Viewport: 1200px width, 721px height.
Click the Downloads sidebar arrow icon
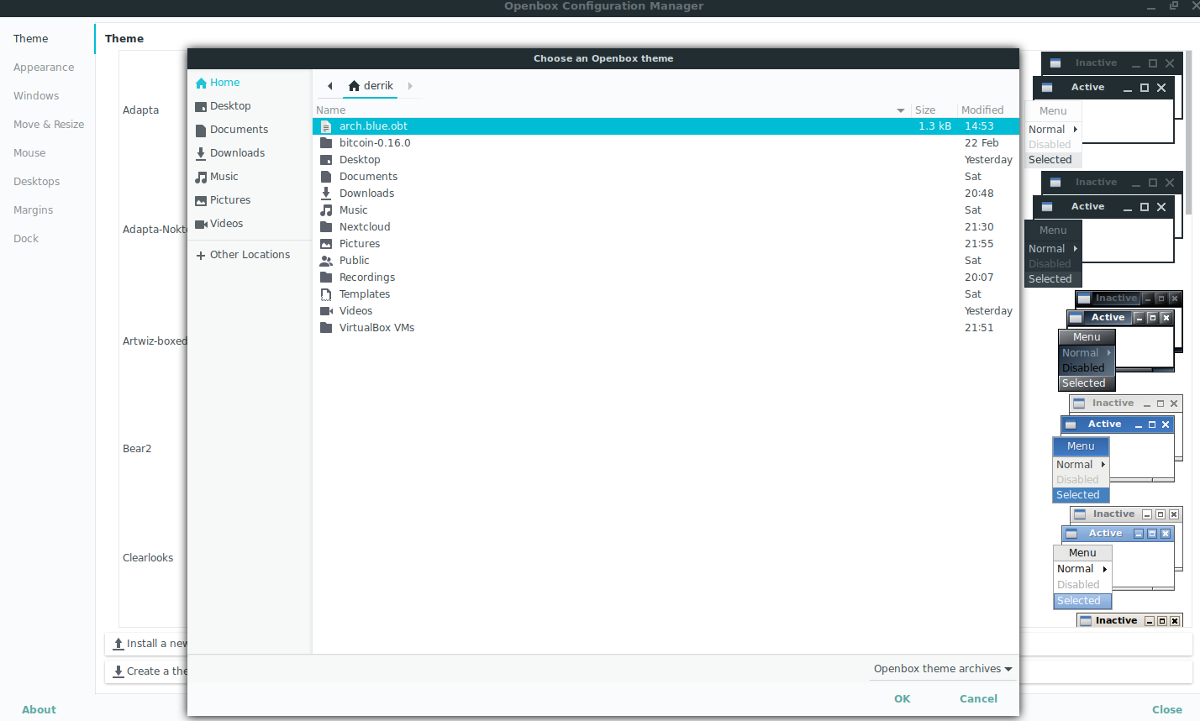(x=201, y=153)
